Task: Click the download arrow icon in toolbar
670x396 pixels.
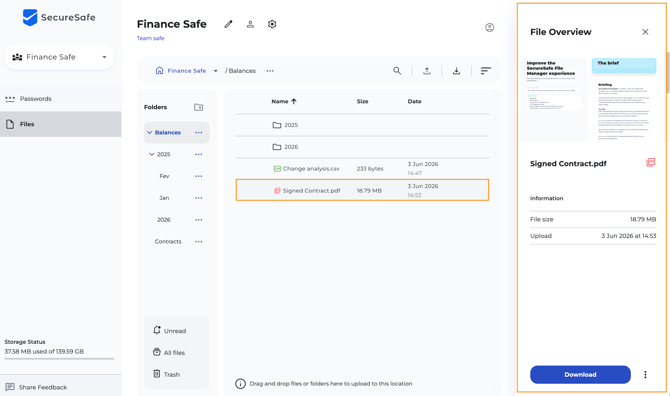Action: 456,71
